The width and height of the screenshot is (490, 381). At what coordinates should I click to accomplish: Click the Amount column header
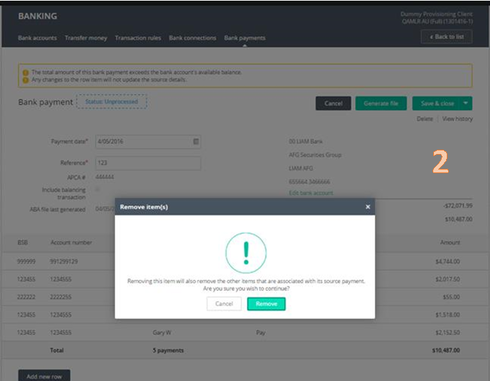pyautogui.click(x=450, y=243)
